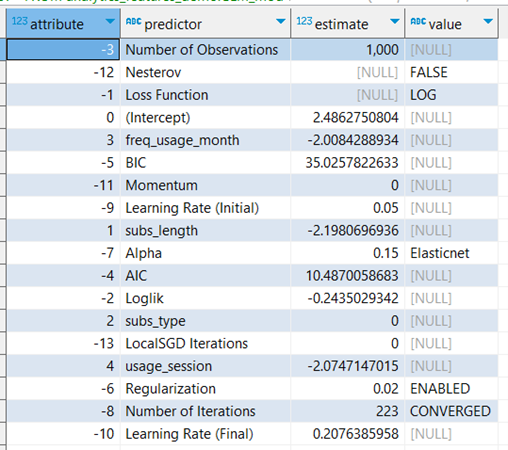Select the Number of Iterations cell
Viewport: 508px width, 450px height.
click(x=205, y=411)
